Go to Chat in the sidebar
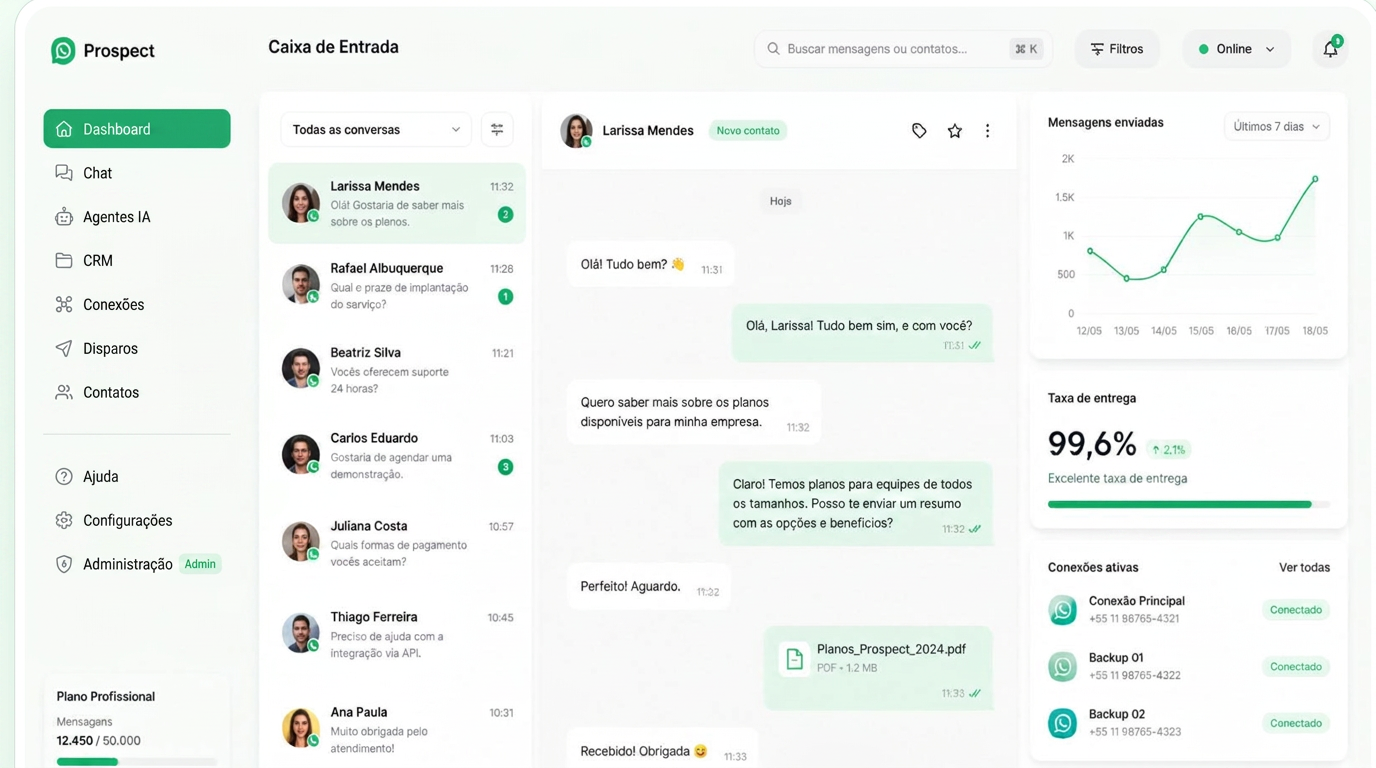The image size is (1376, 768). [137, 173]
